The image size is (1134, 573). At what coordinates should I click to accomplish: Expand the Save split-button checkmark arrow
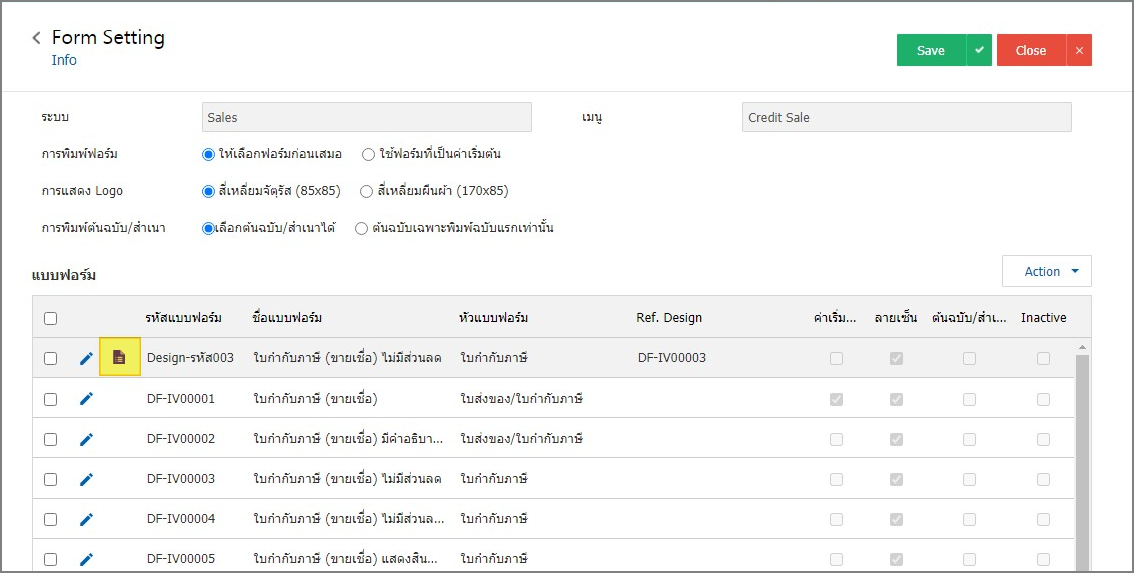[979, 50]
